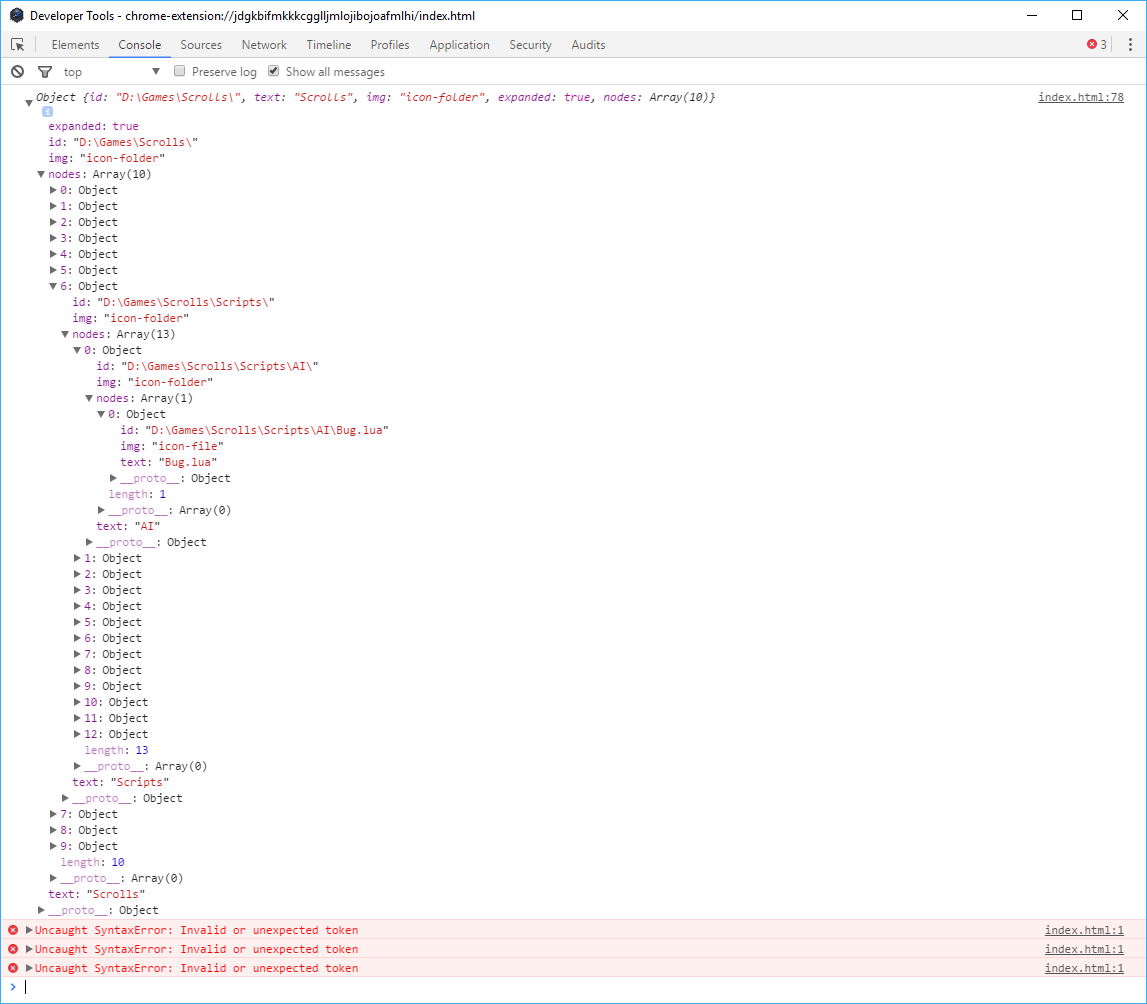Image resolution: width=1147 pixels, height=1004 pixels.
Task: Focus the console prompt input line
Action: coord(578,987)
